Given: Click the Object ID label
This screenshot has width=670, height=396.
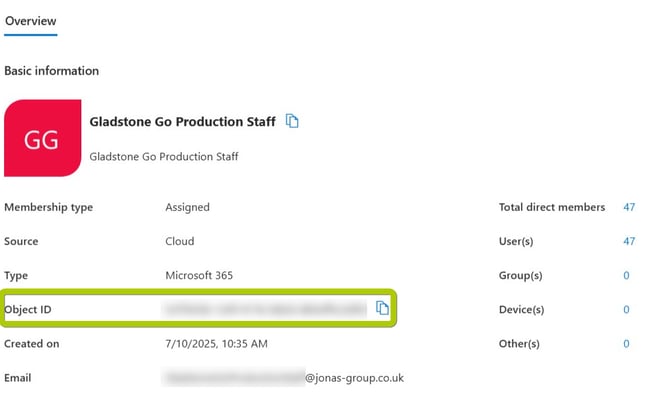Looking at the screenshot, I should tap(28, 310).
